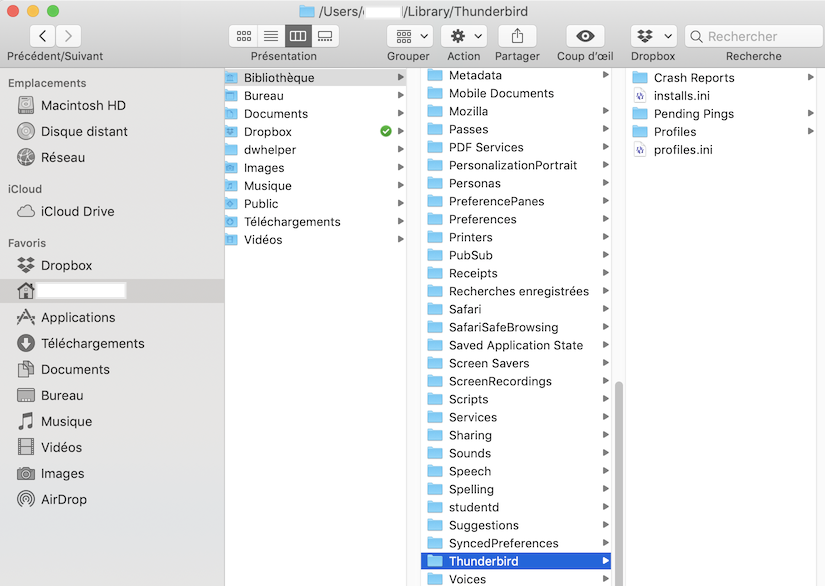Open Vidéos in sidebar favorites
The height and width of the screenshot is (586, 825).
pos(112,447)
